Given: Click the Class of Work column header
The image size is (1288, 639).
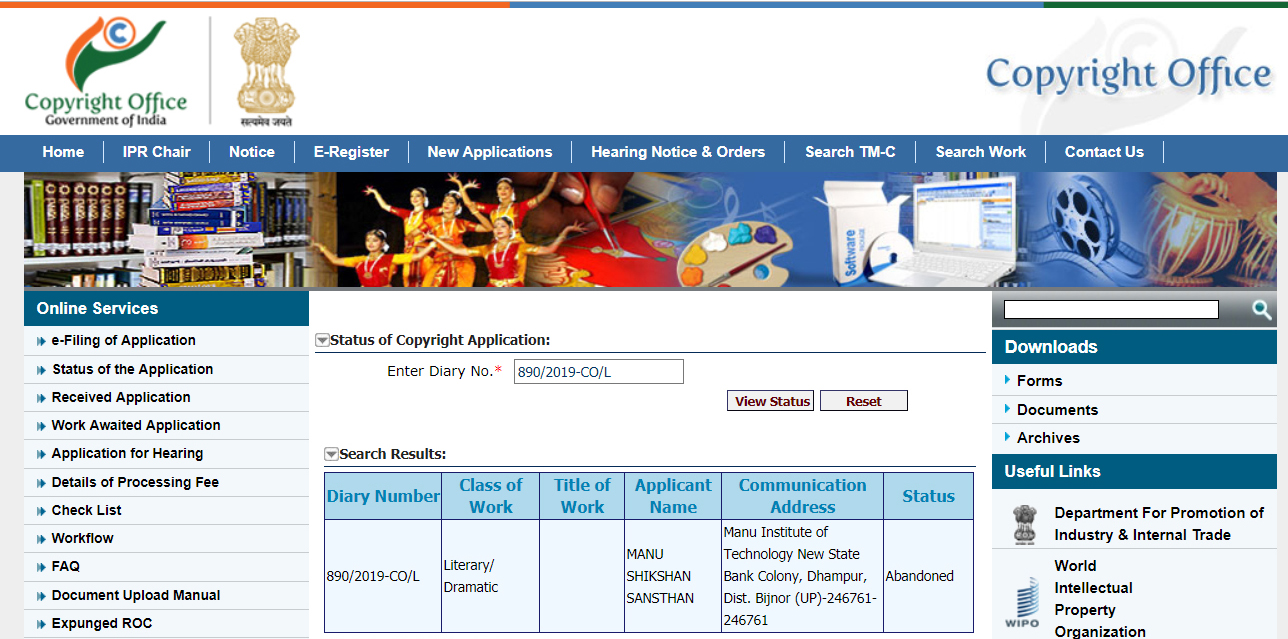Looking at the screenshot, I should tap(491, 496).
